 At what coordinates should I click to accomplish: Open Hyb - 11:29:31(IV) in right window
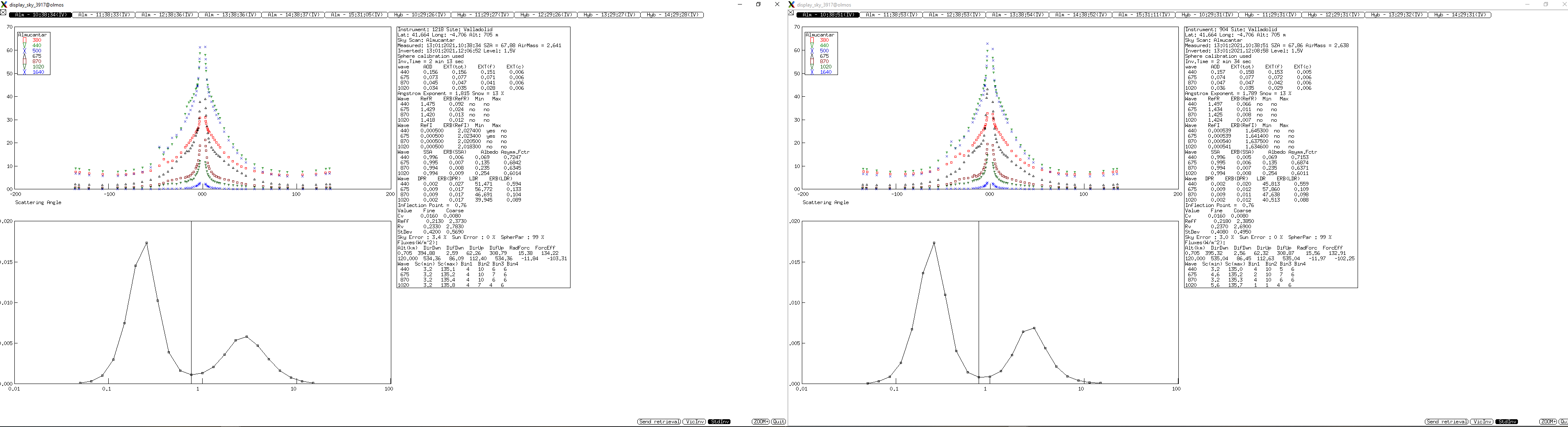(x=1271, y=15)
